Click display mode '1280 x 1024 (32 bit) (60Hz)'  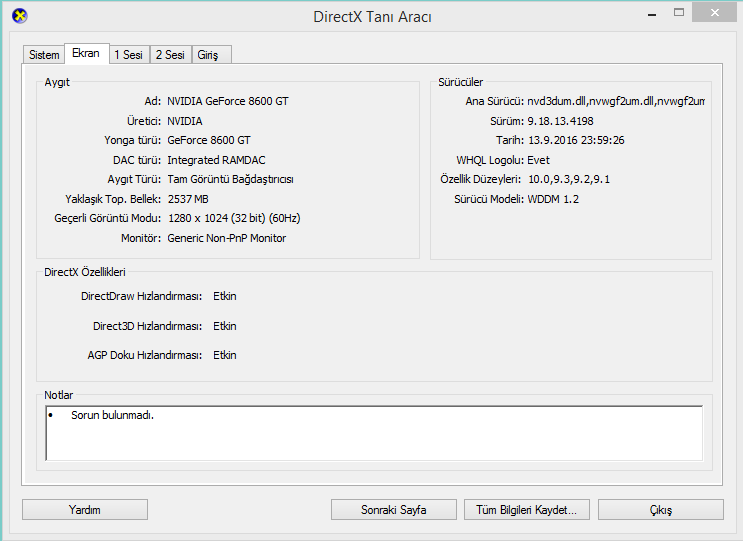(234, 218)
